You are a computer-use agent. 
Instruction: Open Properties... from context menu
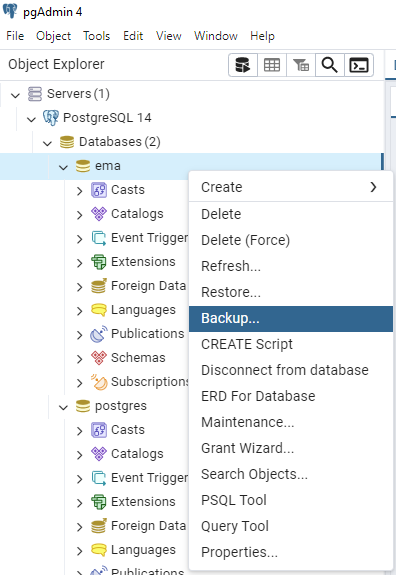(291, 553)
